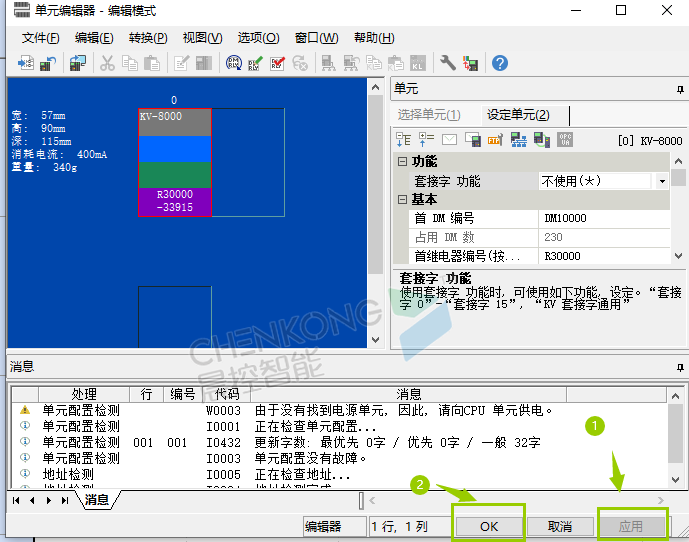This screenshot has height=542, width=689.
Task: Open the 套接字 功能 dropdown
Action: coord(662,181)
